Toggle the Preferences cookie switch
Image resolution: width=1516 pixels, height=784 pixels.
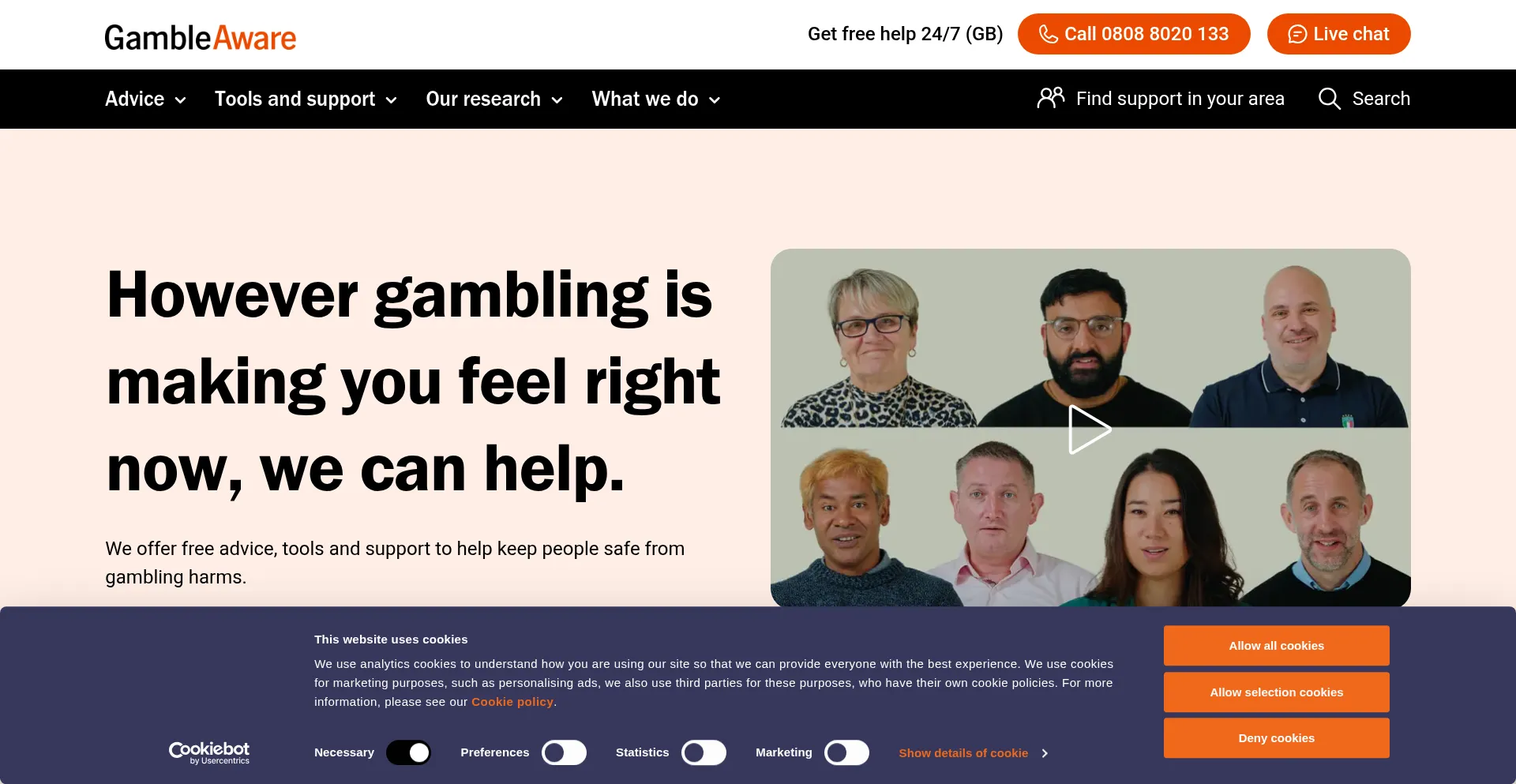coord(564,752)
